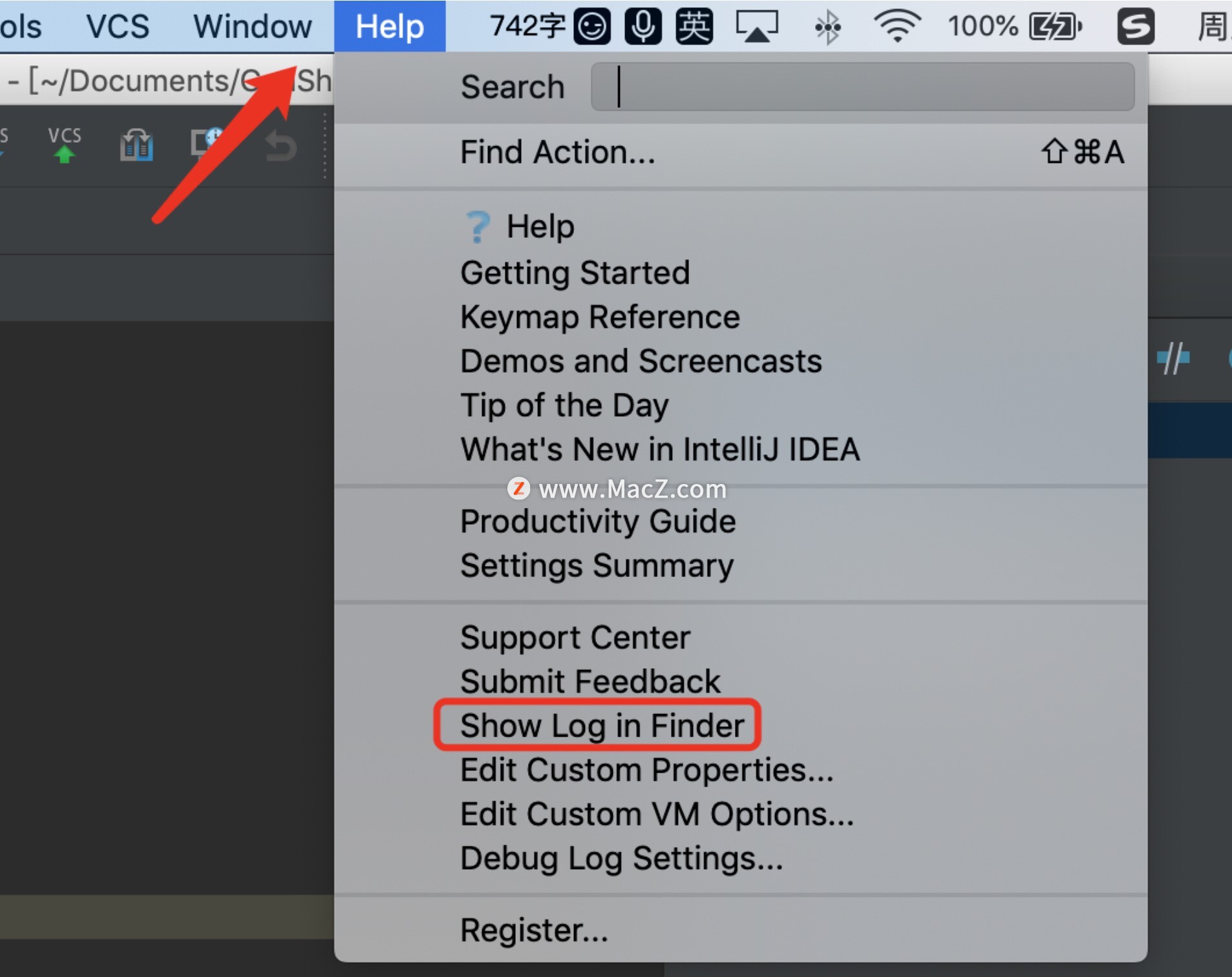Click inside the Help search field

863,87
